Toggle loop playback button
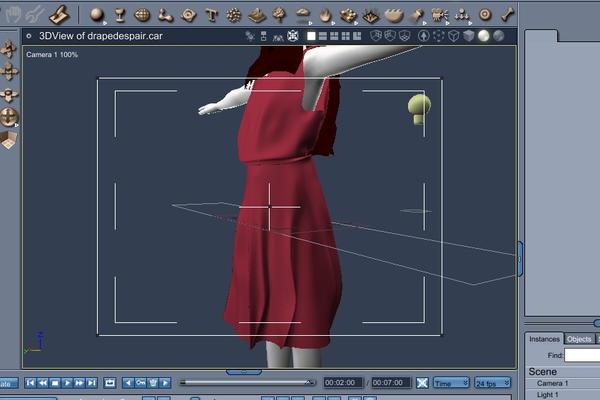 tap(110, 383)
